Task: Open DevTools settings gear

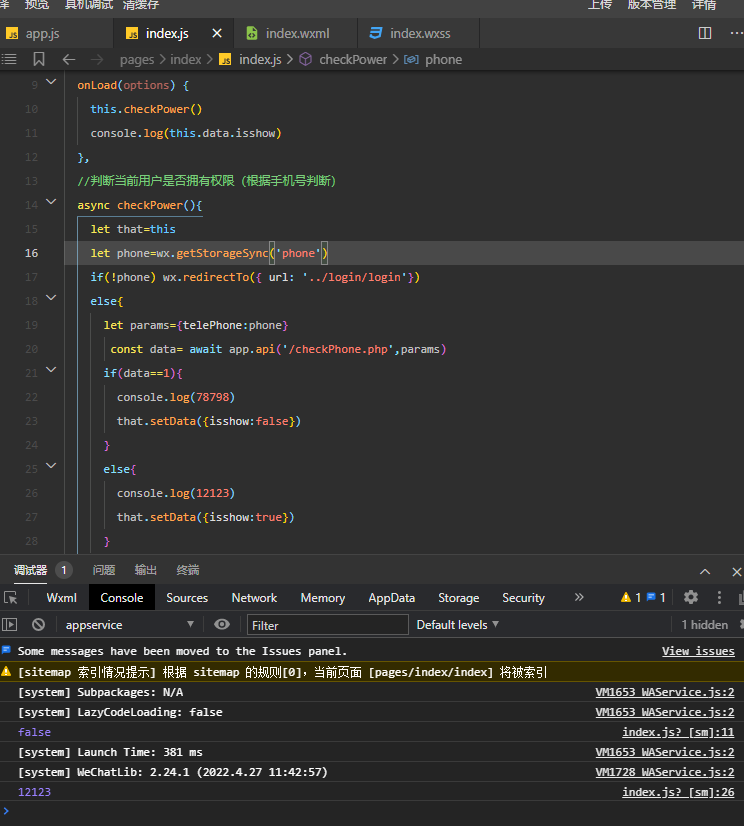Action: 691,597
